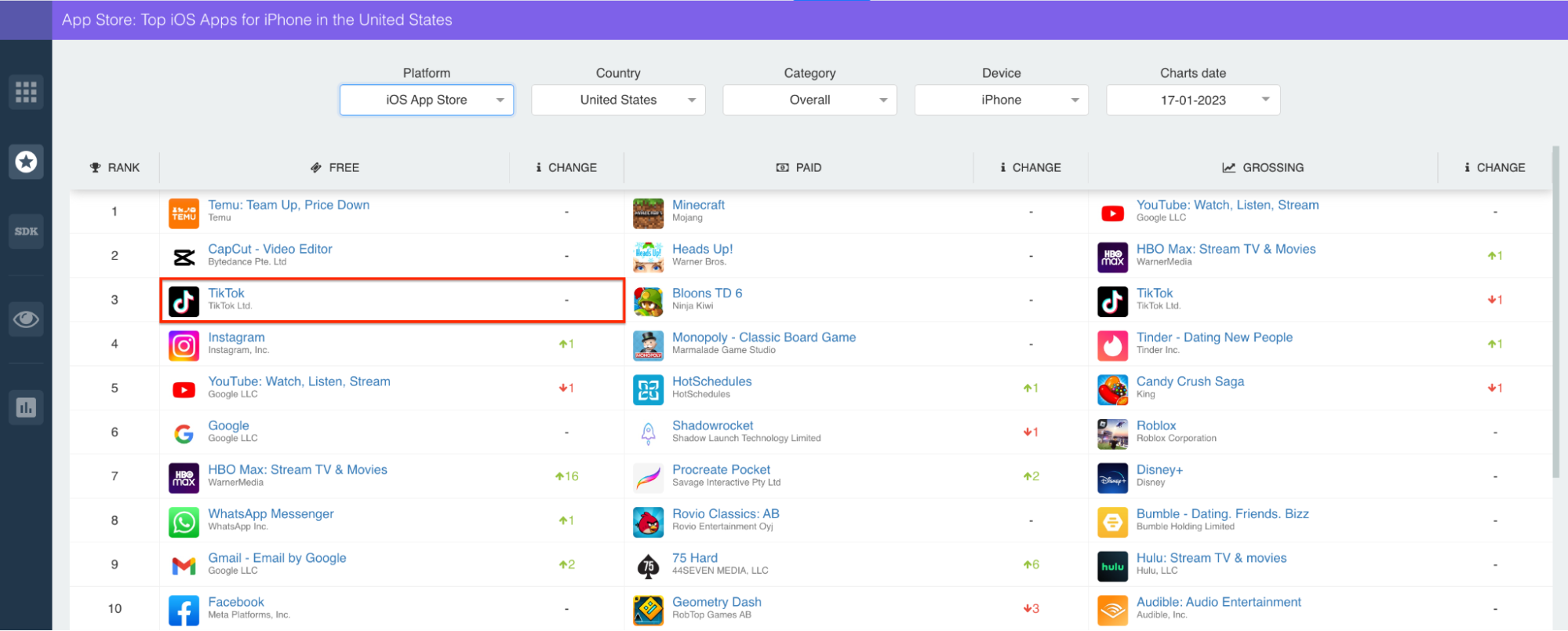The image size is (1568, 631).
Task: Click the Monopoly app icon
Action: [648, 345]
